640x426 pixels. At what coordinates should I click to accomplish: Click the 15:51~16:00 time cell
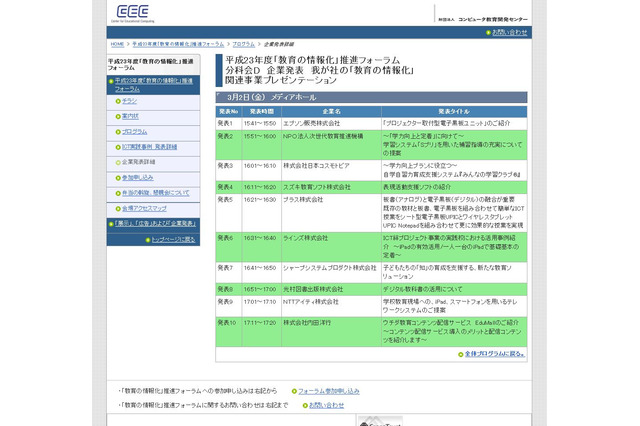[262, 145]
